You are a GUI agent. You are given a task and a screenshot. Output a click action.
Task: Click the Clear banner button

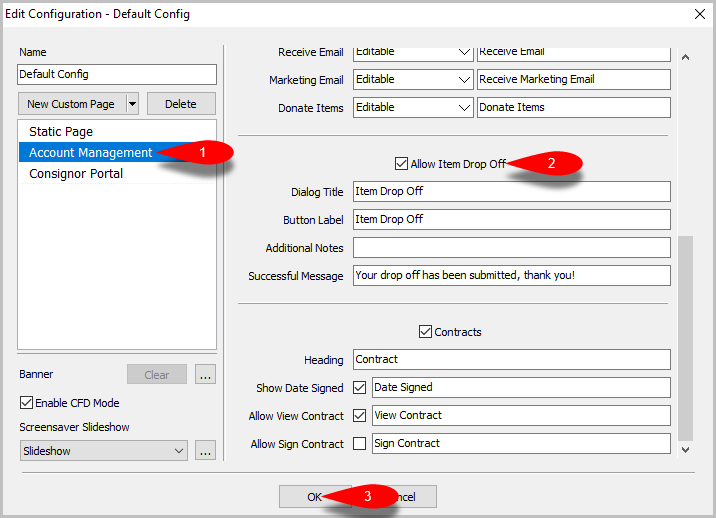157,375
